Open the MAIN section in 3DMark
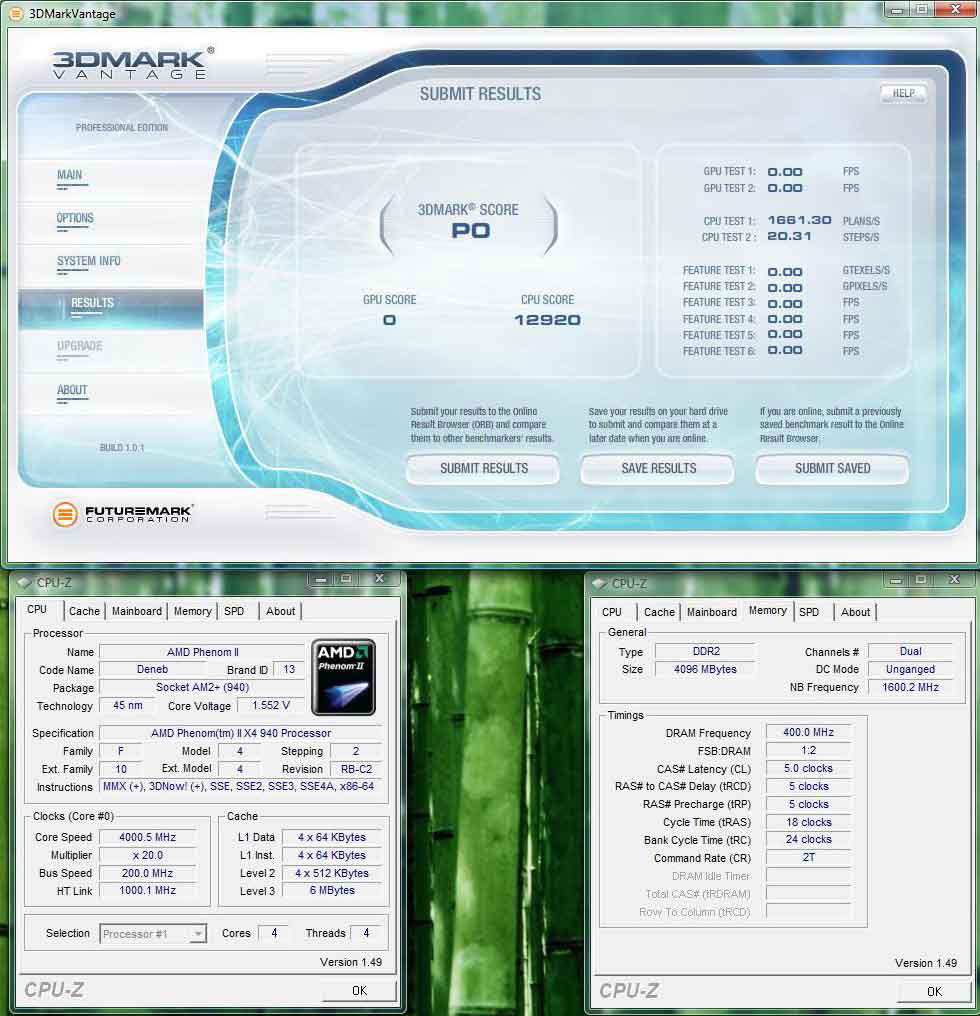This screenshot has width=980, height=1016. click(x=69, y=175)
